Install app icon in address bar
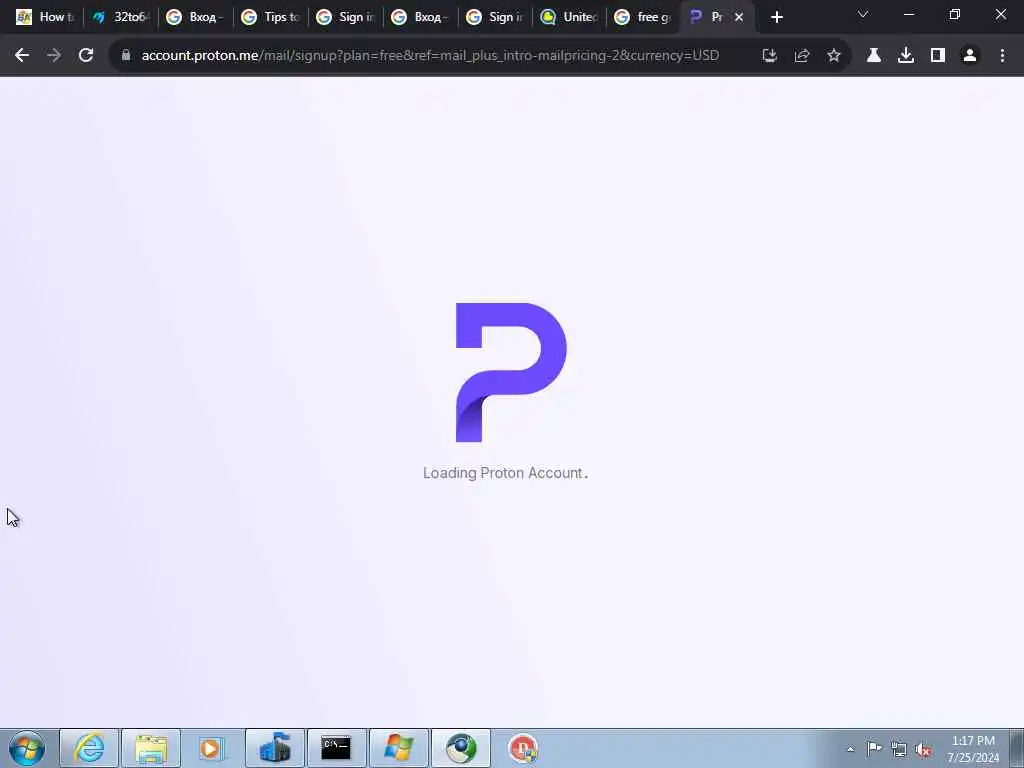This screenshot has width=1024, height=768. point(769,56)
